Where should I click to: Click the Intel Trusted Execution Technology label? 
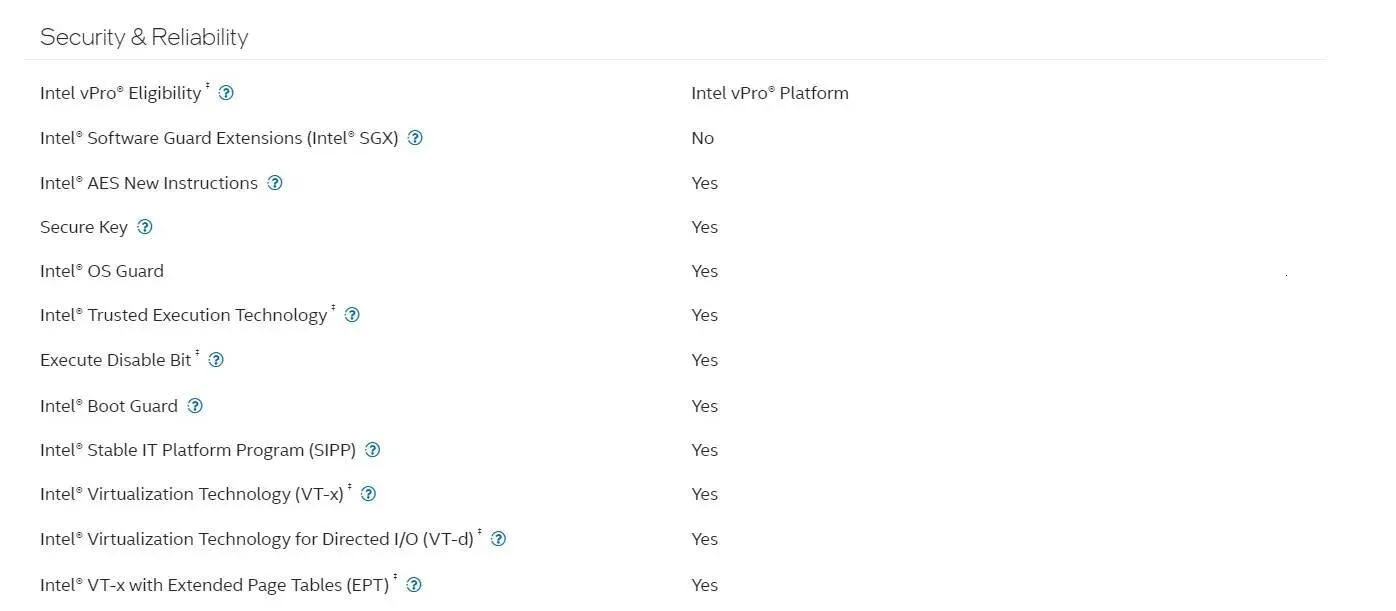pos(184,315)
